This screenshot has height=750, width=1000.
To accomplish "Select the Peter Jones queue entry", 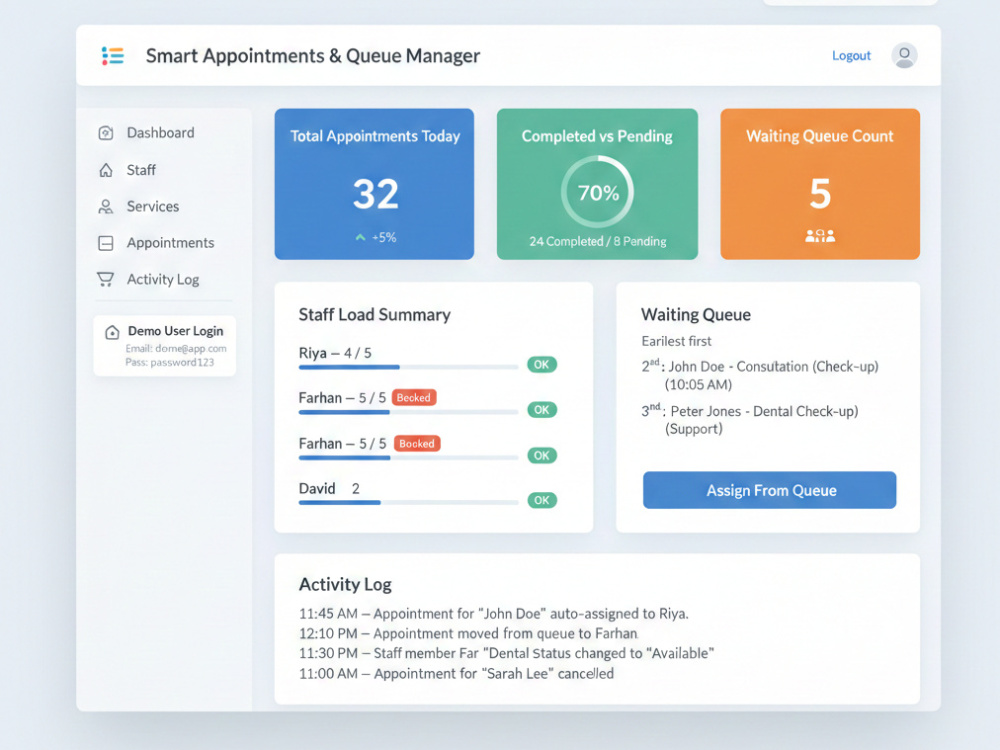I will (x=750, y=420).
